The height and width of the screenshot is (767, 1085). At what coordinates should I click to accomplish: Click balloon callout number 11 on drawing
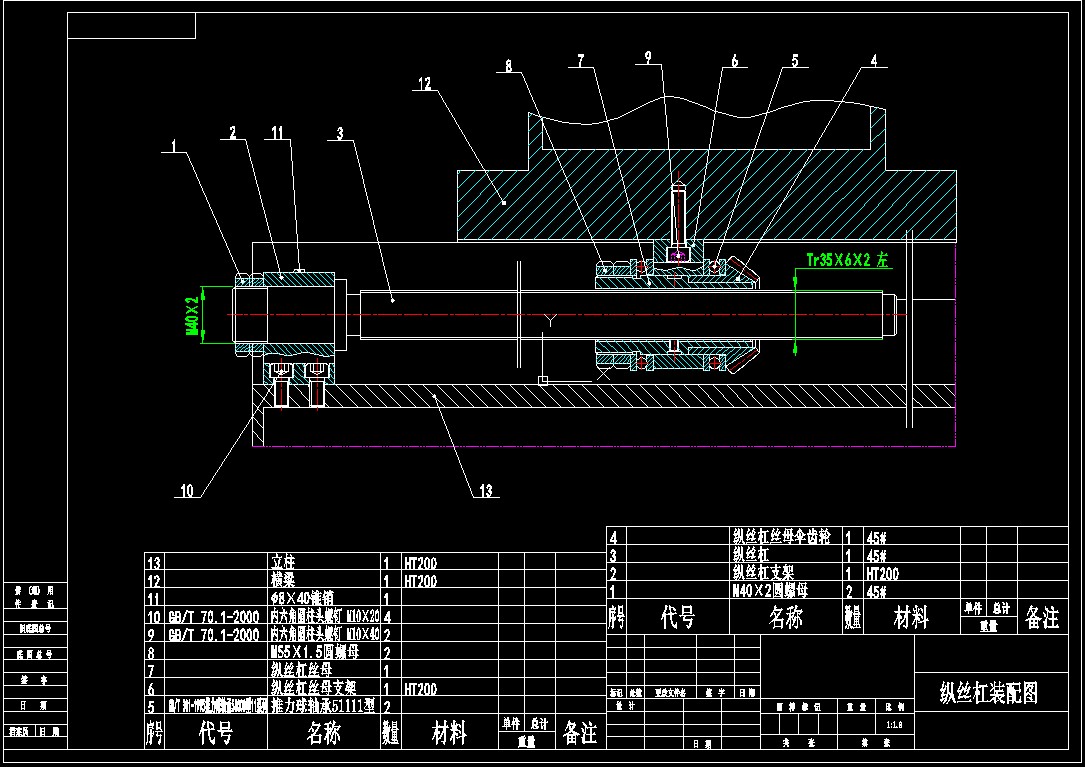277,132
